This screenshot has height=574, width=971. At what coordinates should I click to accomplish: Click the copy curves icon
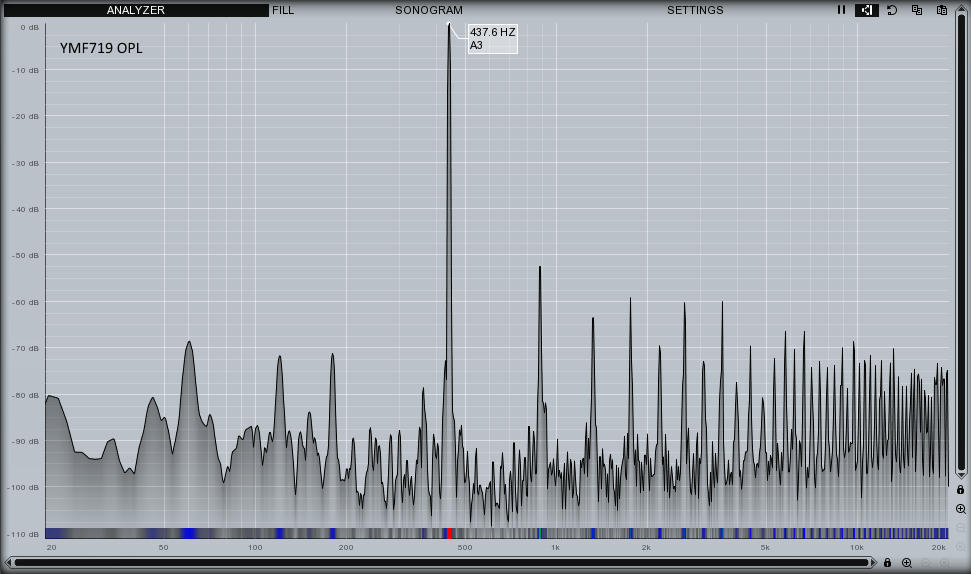pyautogui.click(x=917, y=10)
